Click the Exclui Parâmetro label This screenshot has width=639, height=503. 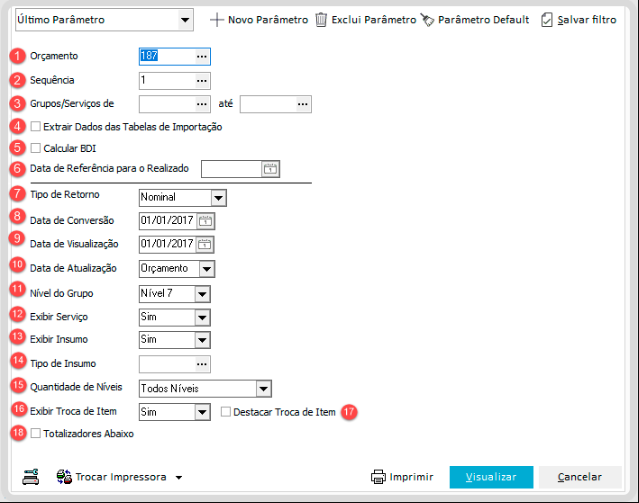(x=374, y=20)
